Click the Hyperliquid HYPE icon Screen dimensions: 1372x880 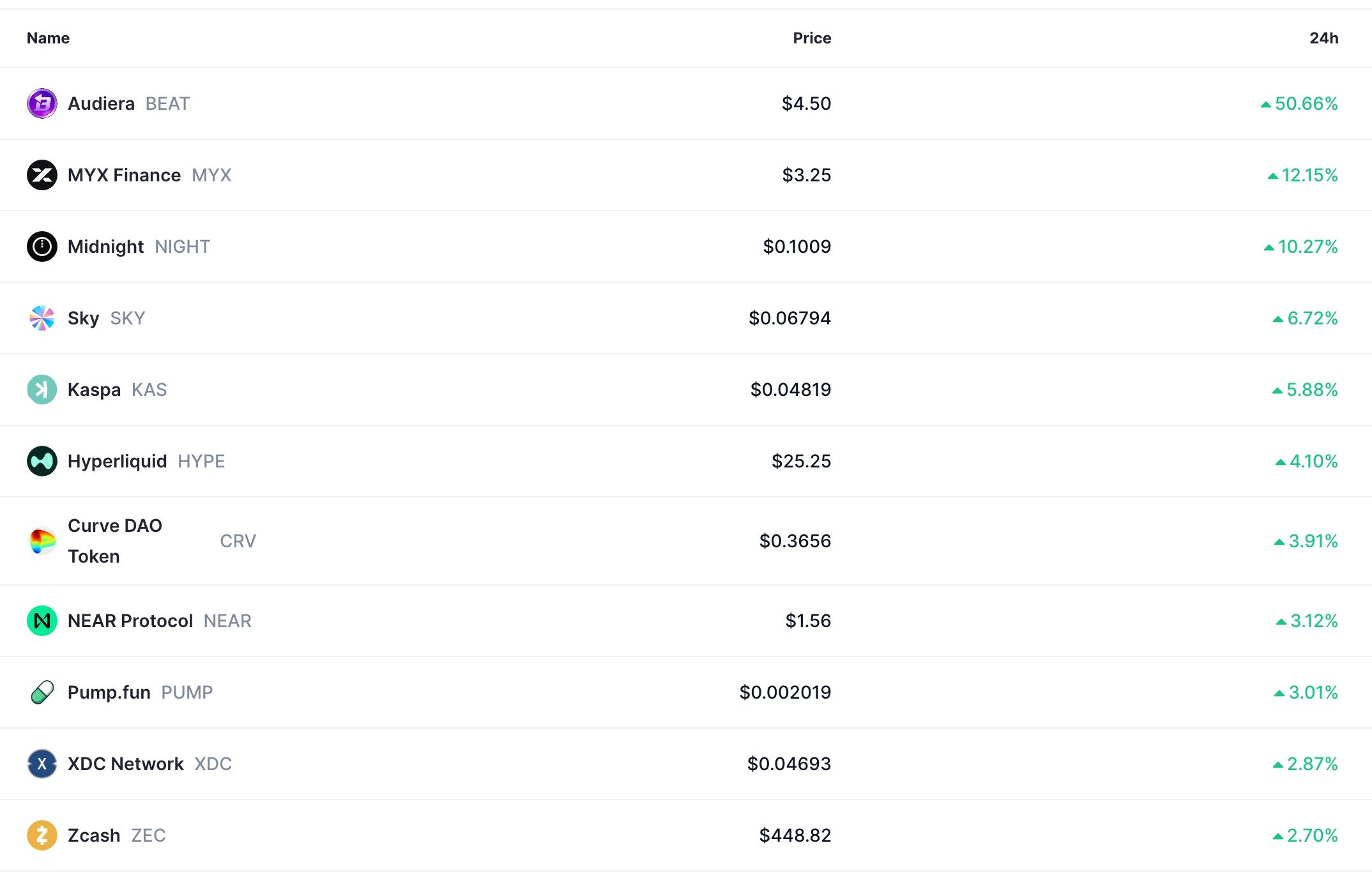coord(42,460)
